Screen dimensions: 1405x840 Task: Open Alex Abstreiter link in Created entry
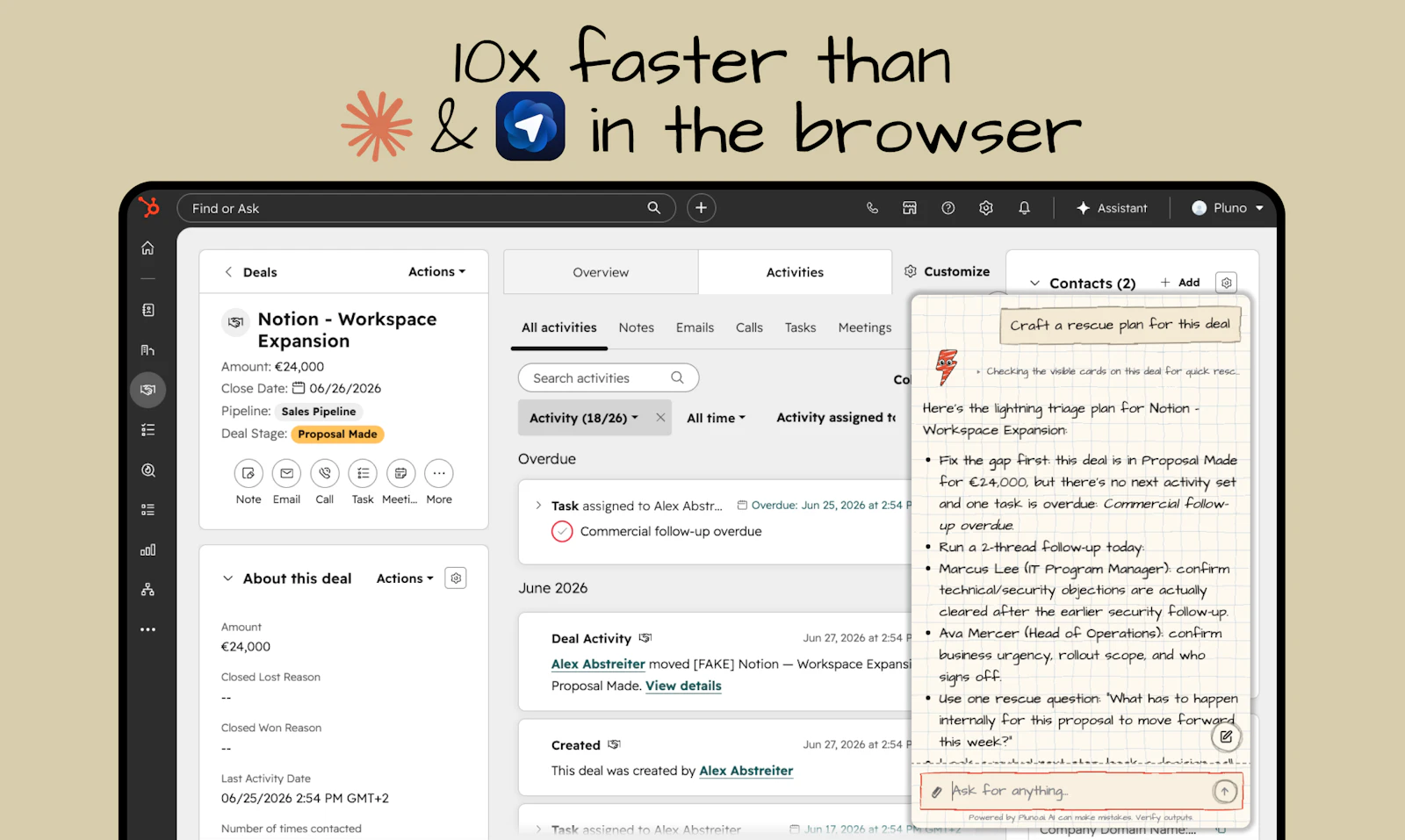coord(746,771)
